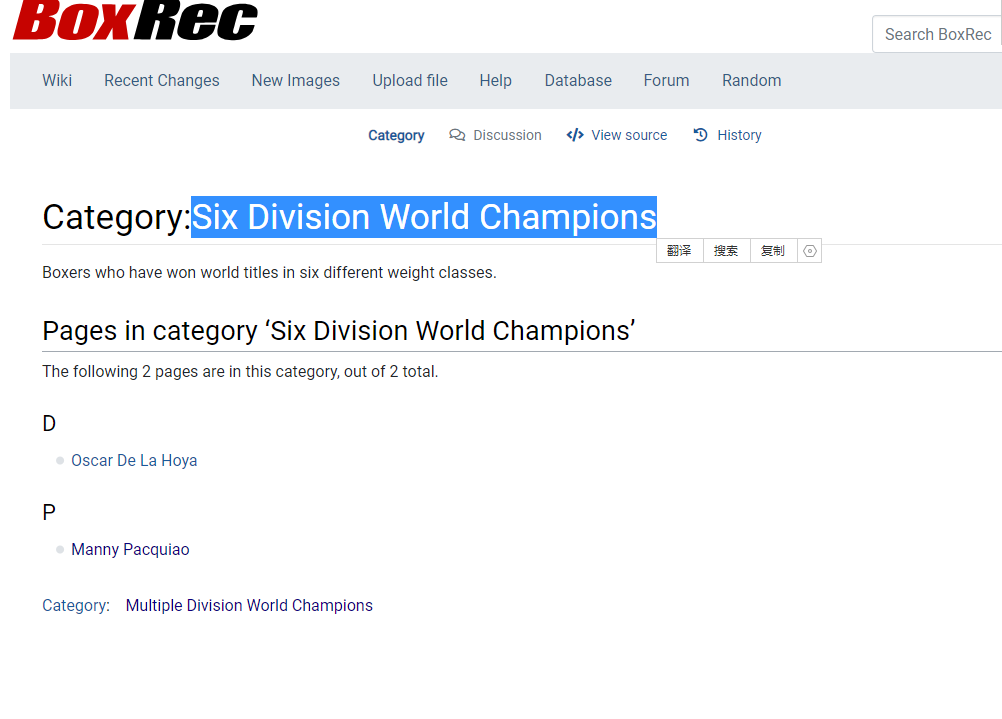Click the settings icon in selection popup
The height and width of the screenshot is (719, 1002).
tap(810, 251)
